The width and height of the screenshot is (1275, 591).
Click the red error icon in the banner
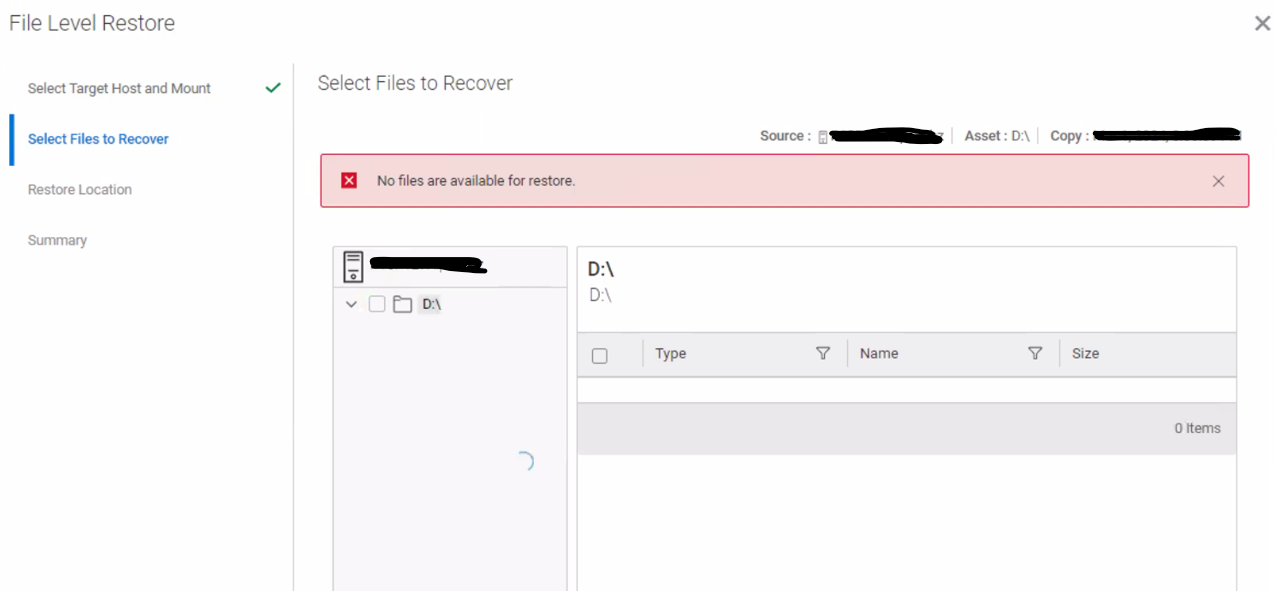pos(349,180)
